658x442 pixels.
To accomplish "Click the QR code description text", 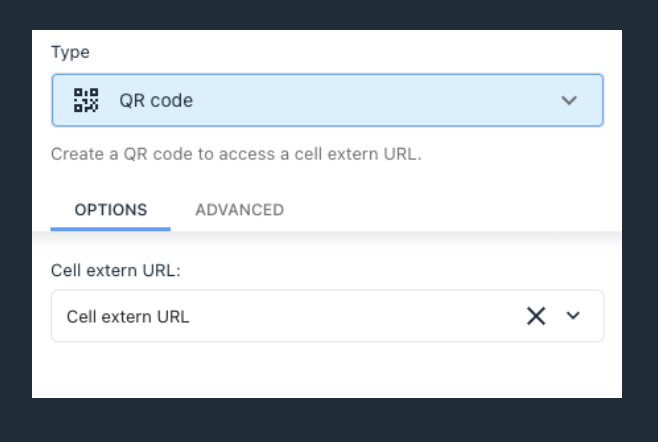I will click(236, 154).
